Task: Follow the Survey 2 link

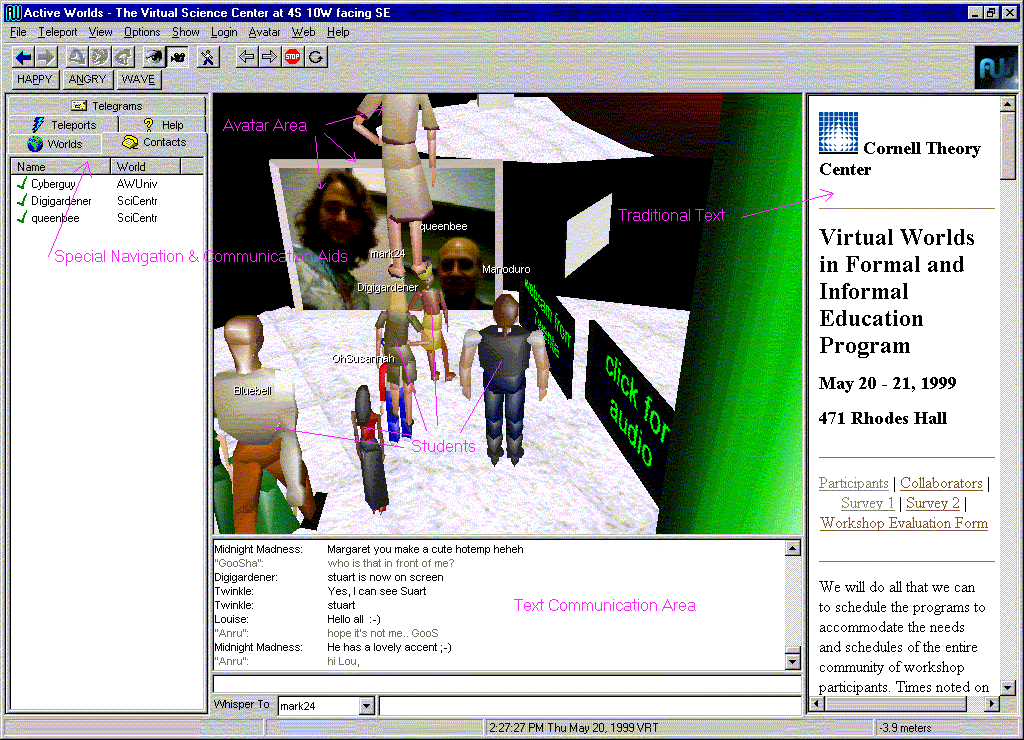Action: click(933, 504)
